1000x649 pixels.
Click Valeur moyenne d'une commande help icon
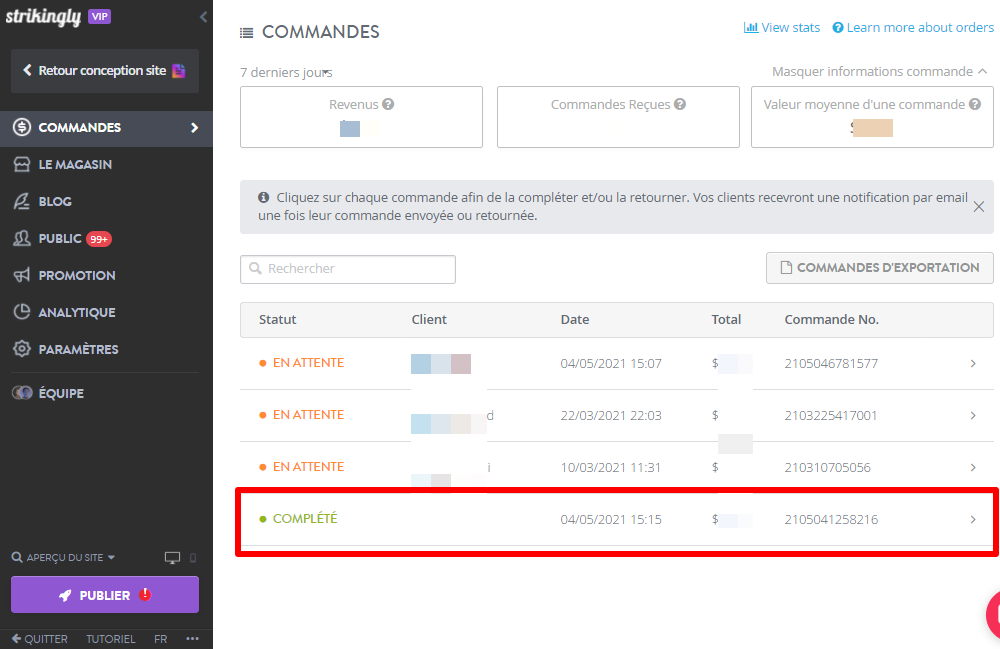pyautogui.click(x=974, y=104)
